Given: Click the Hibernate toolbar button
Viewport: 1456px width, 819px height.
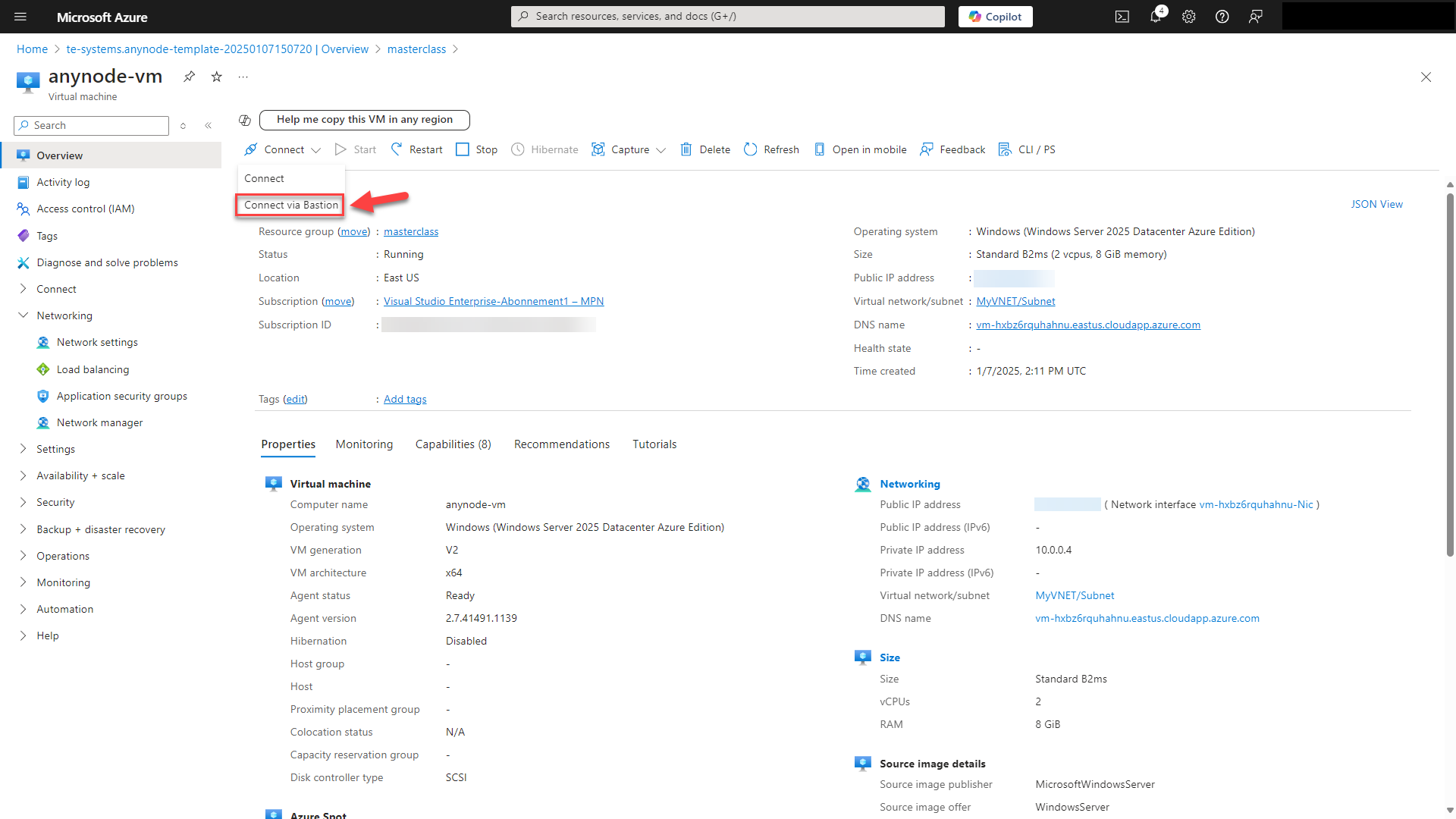Looking at the screenshot, I should [544, 149].
